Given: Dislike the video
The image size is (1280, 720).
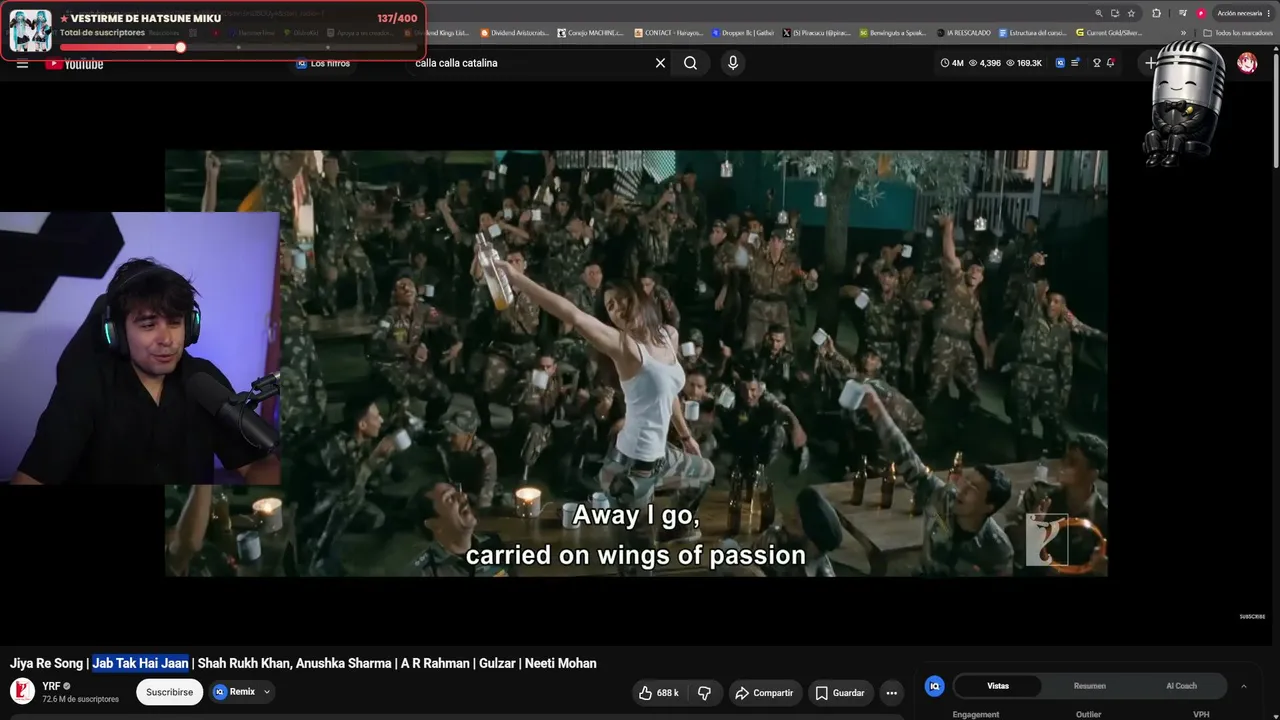Looking at the screenshot, I should point(704,693).
